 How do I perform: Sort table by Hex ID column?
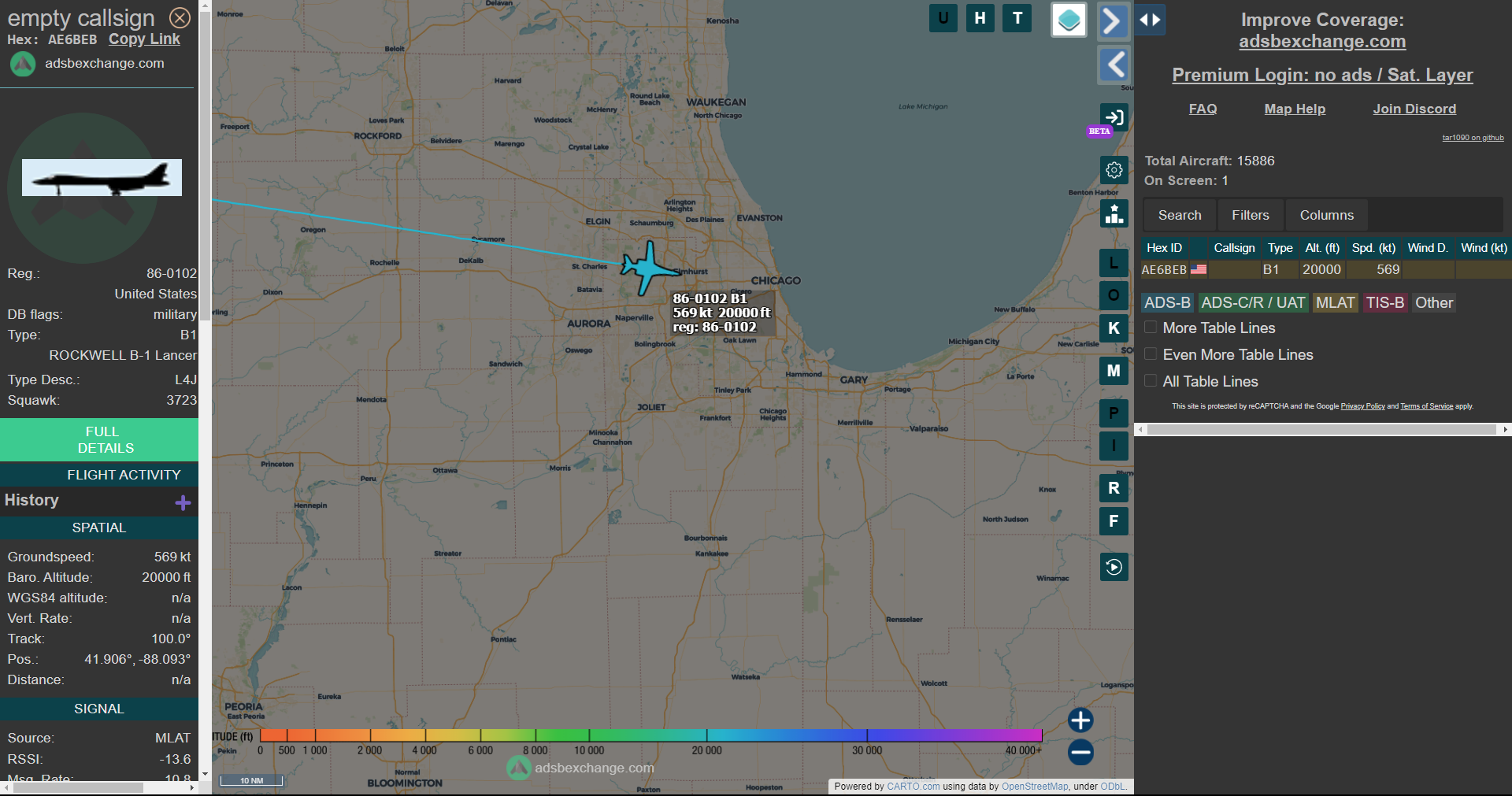[x=1164, y=248]
